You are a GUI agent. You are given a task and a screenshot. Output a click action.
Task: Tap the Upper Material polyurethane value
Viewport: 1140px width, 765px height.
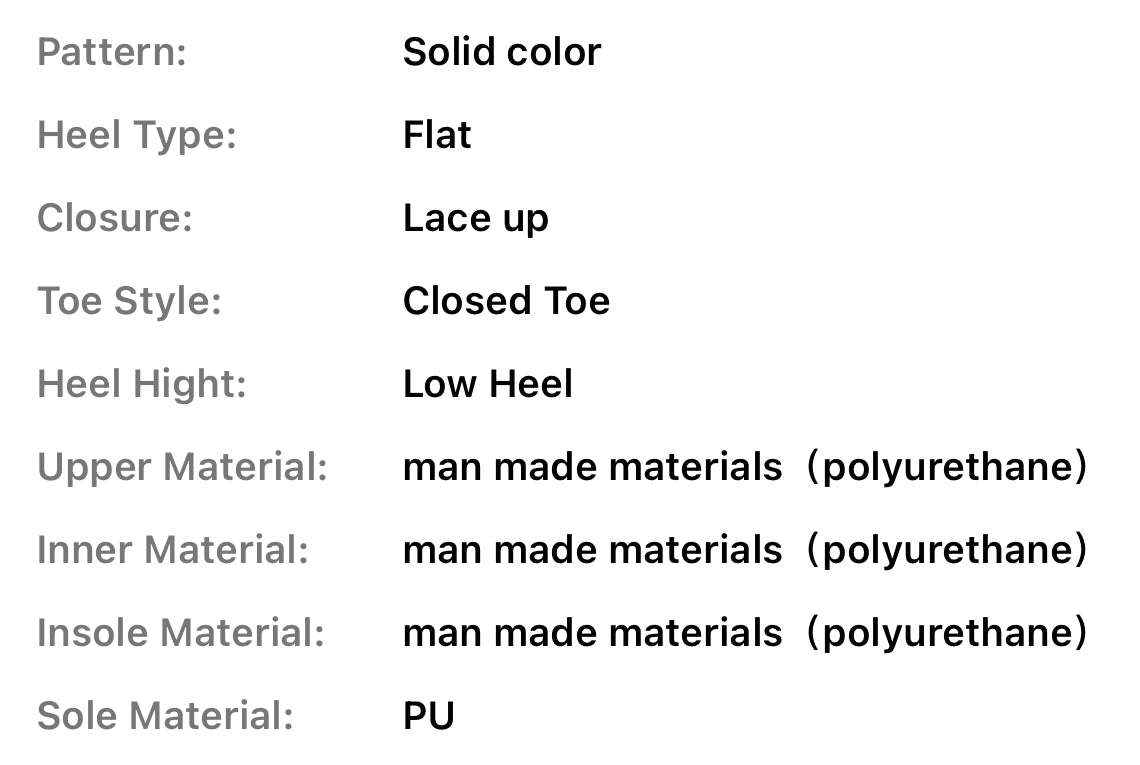[947, 467]
